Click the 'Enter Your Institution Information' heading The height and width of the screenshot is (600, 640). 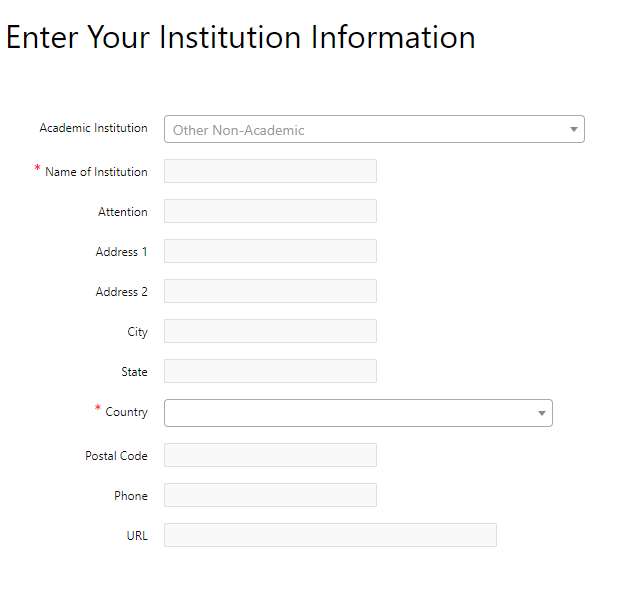(241, 37)
